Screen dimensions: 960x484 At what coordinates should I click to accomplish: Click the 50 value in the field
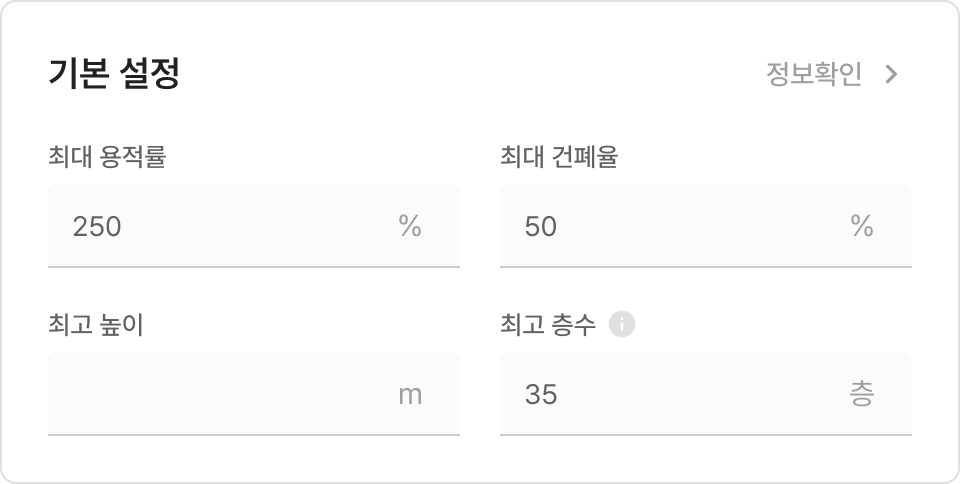(x=541, y=227)
